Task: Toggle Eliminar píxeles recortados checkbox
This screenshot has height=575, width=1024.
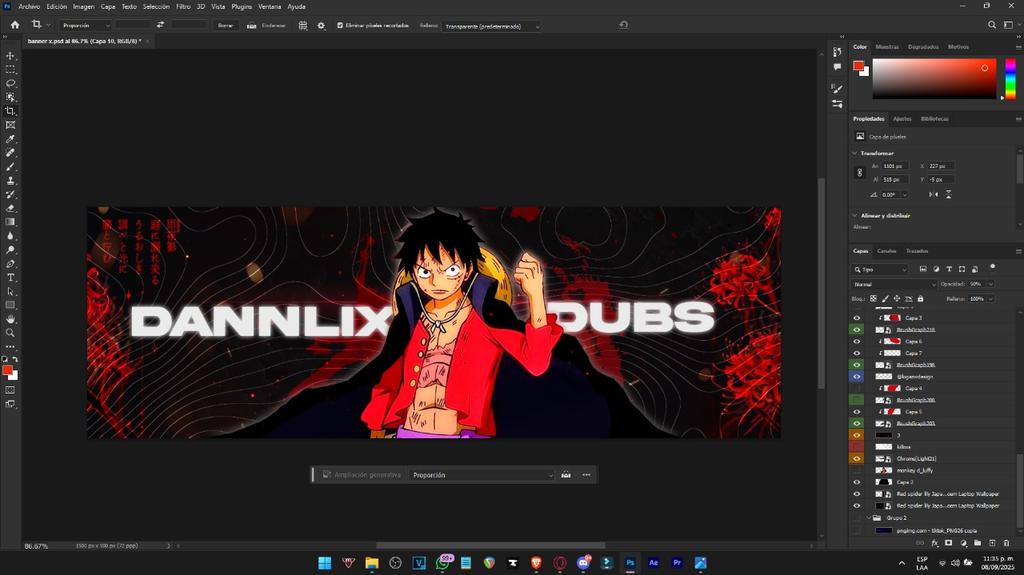Action: click(x=340, y=25)
